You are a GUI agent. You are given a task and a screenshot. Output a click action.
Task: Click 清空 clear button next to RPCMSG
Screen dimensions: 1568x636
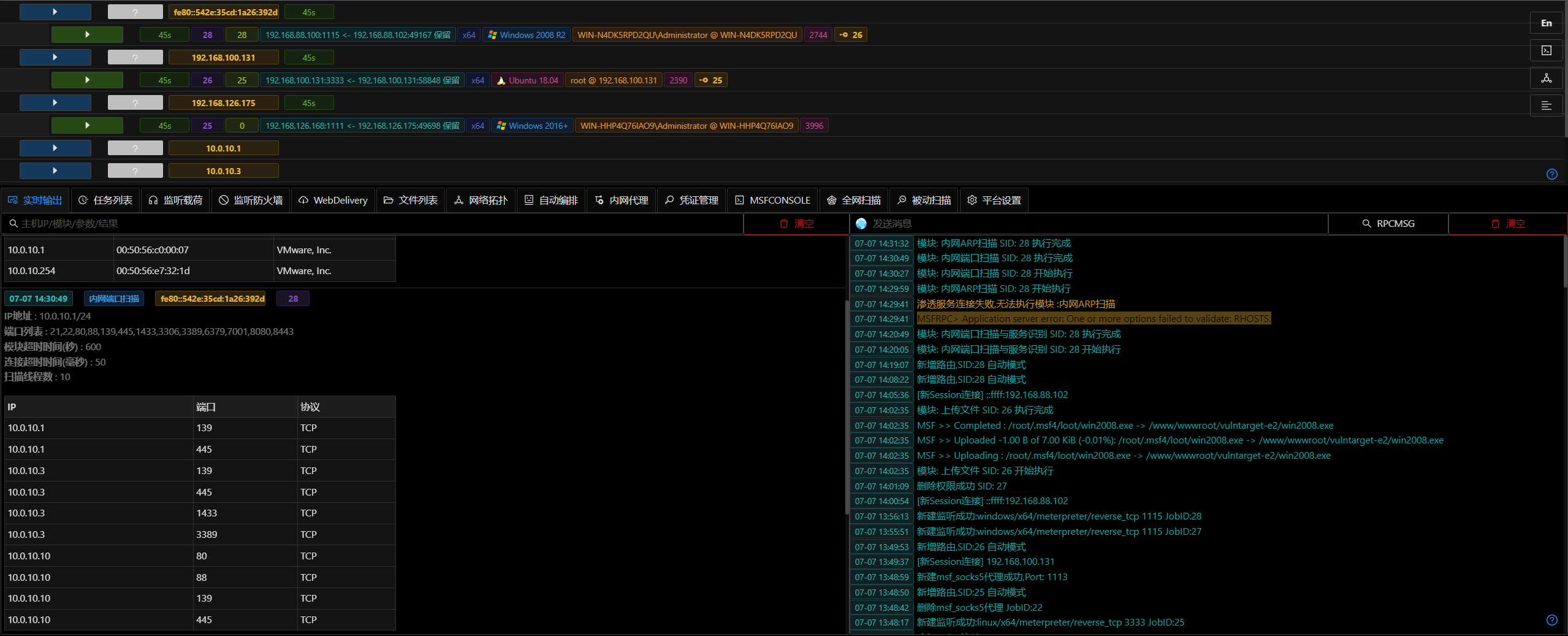click(1508, 224)
